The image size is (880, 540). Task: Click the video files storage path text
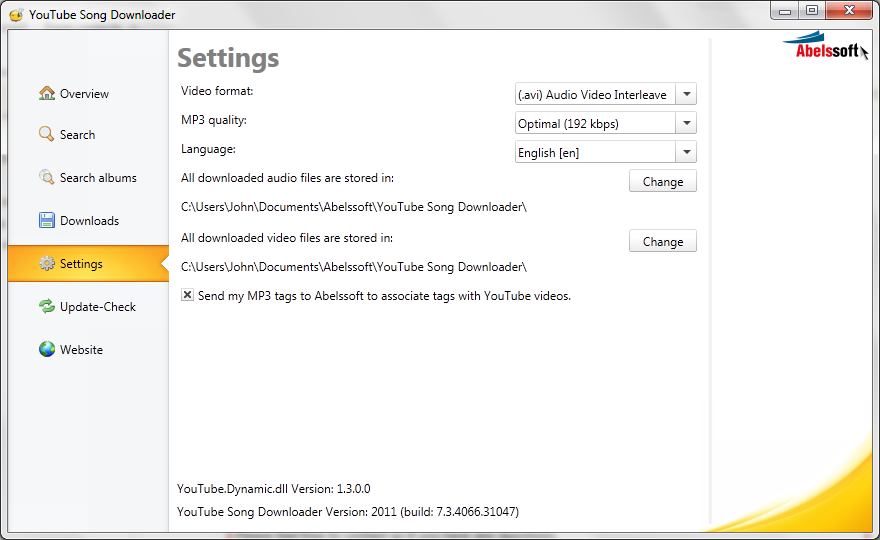pos(354,267)
